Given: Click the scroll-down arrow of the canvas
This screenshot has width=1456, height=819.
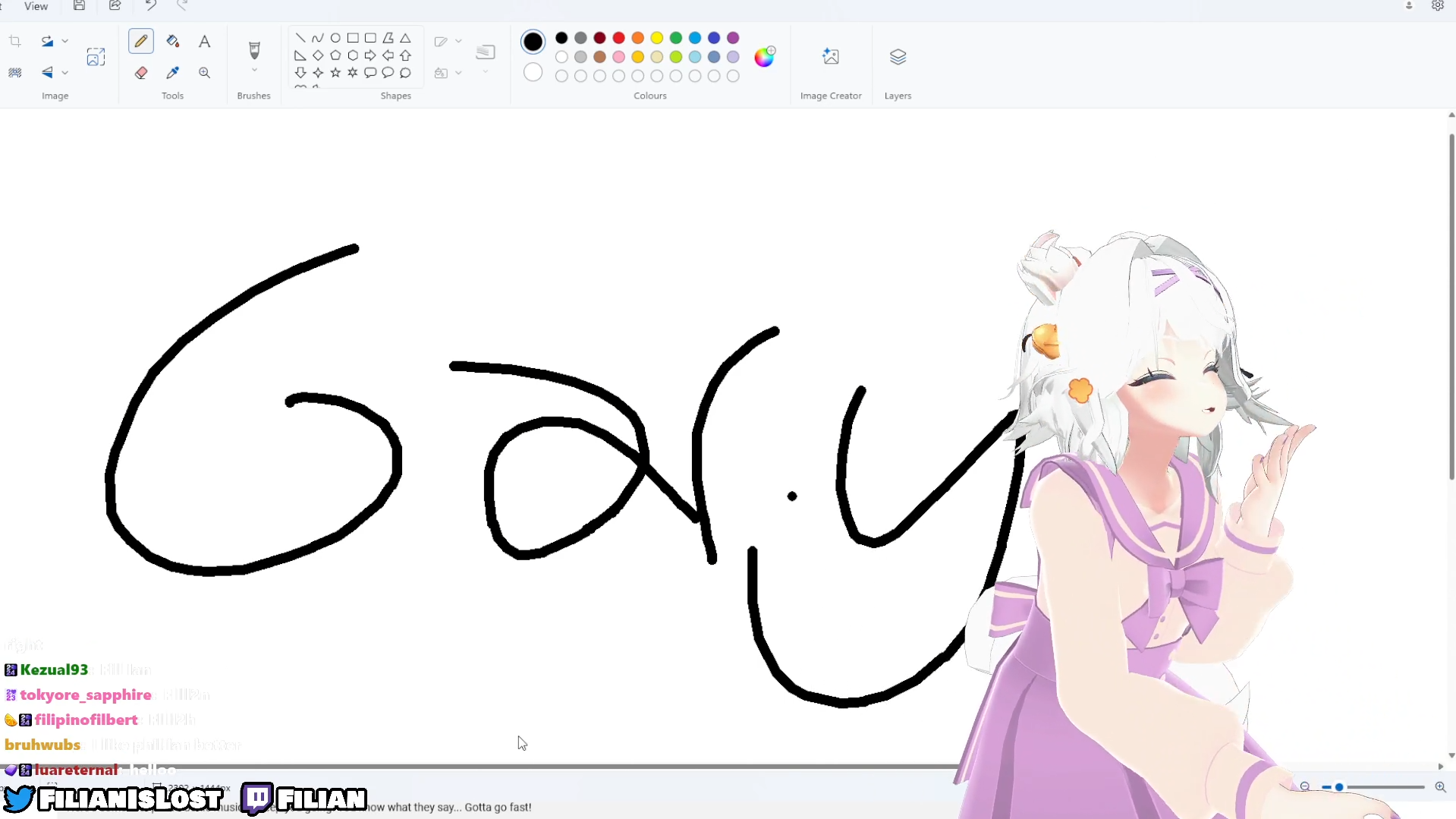Looking at the screenshot, I should point(1451,755).
